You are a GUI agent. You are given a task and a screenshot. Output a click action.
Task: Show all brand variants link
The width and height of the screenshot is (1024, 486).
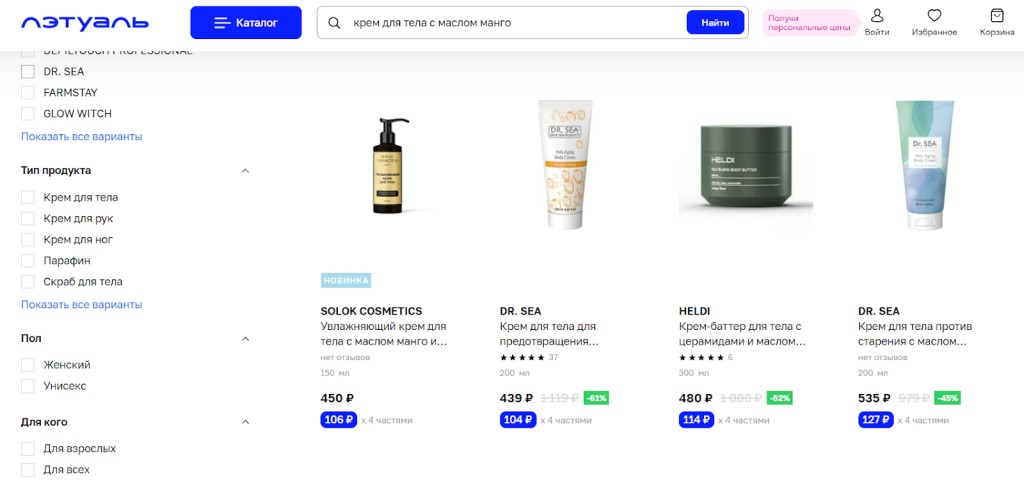(82, 137)
